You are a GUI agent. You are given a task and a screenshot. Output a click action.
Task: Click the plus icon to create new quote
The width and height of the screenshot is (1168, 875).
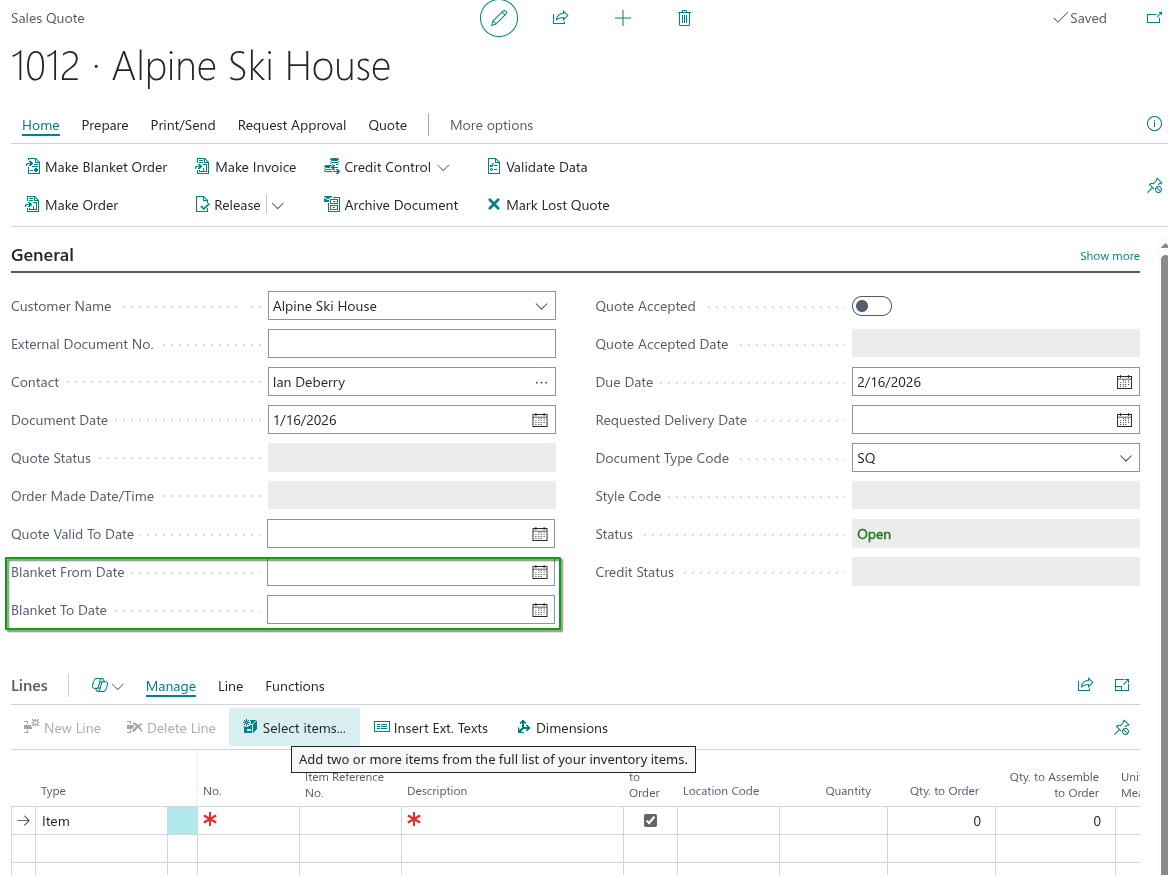point(622,18)
